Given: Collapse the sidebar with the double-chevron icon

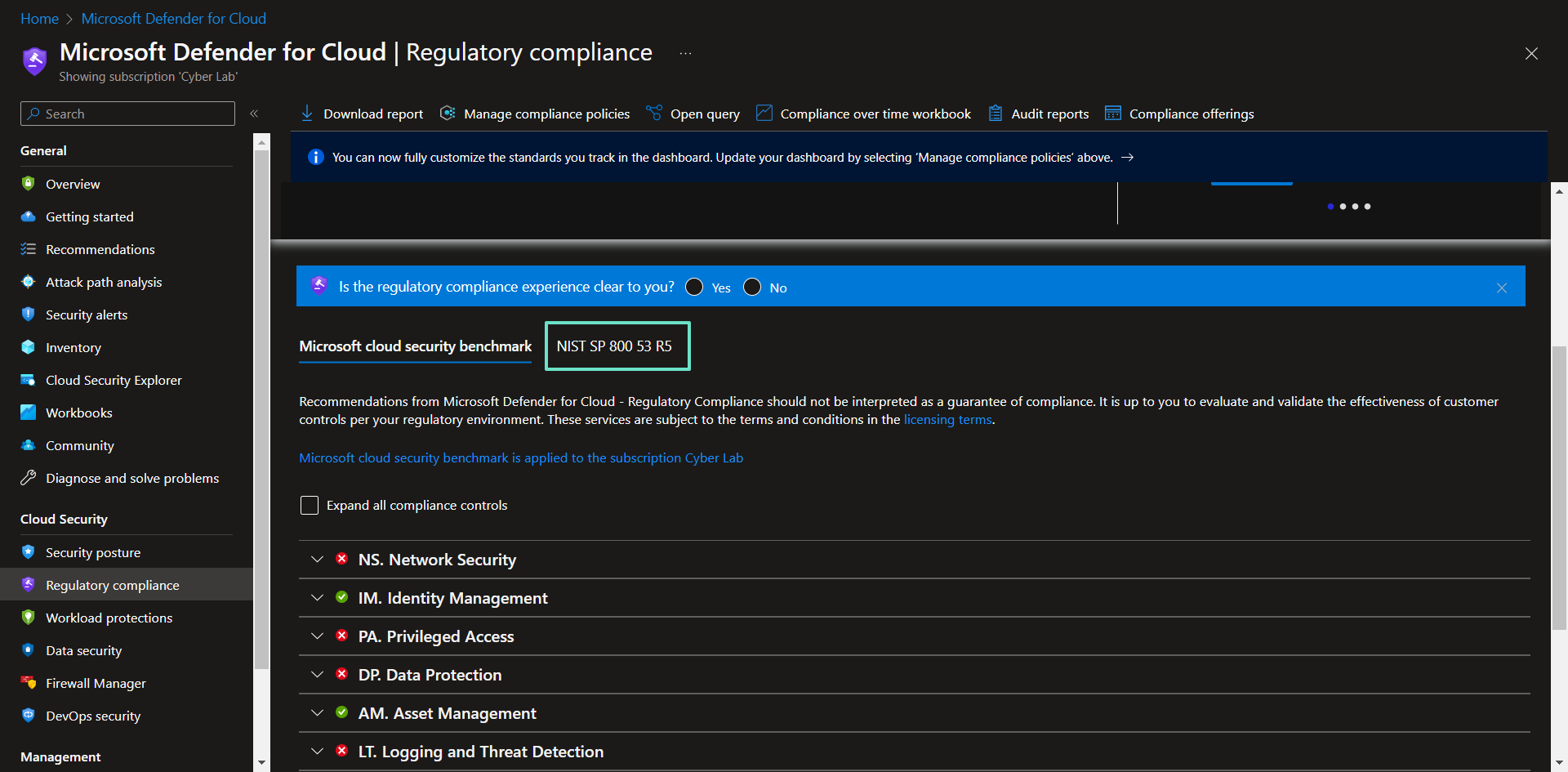Looking at the screenshot, I should tap(254, 114).
